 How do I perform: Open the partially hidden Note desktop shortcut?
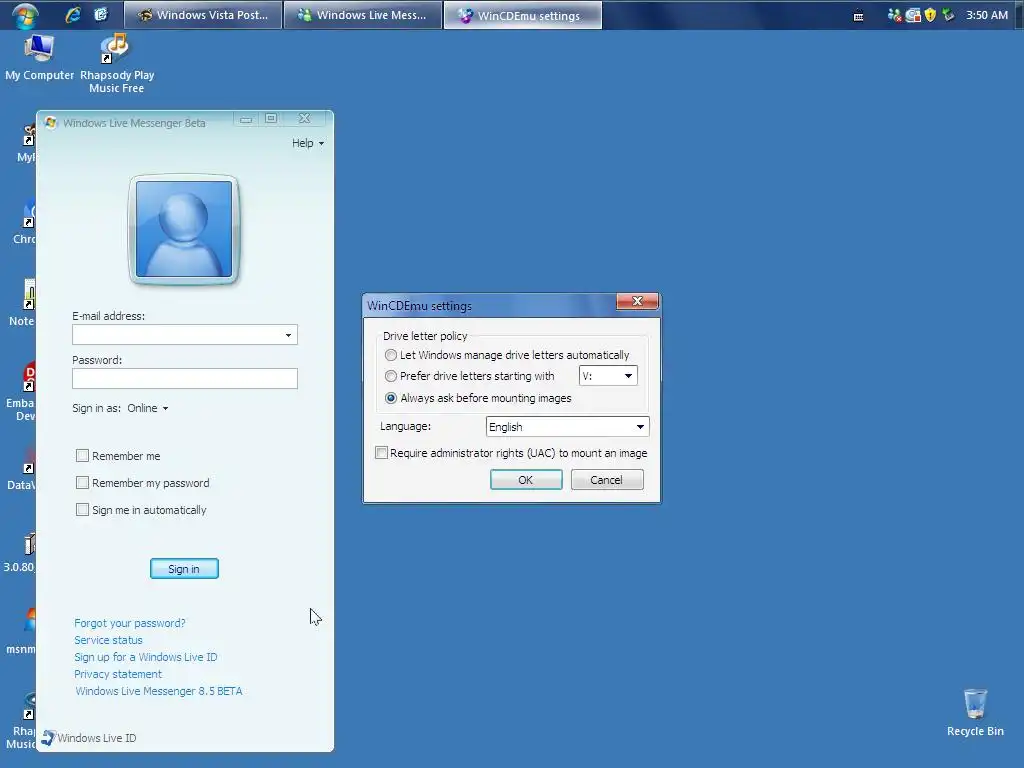point(24,304)
